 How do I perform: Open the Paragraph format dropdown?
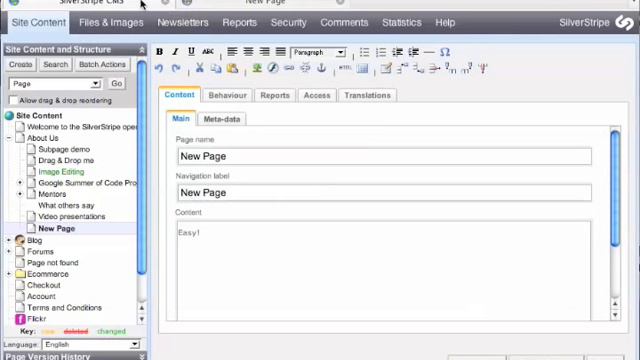[318, 52]
